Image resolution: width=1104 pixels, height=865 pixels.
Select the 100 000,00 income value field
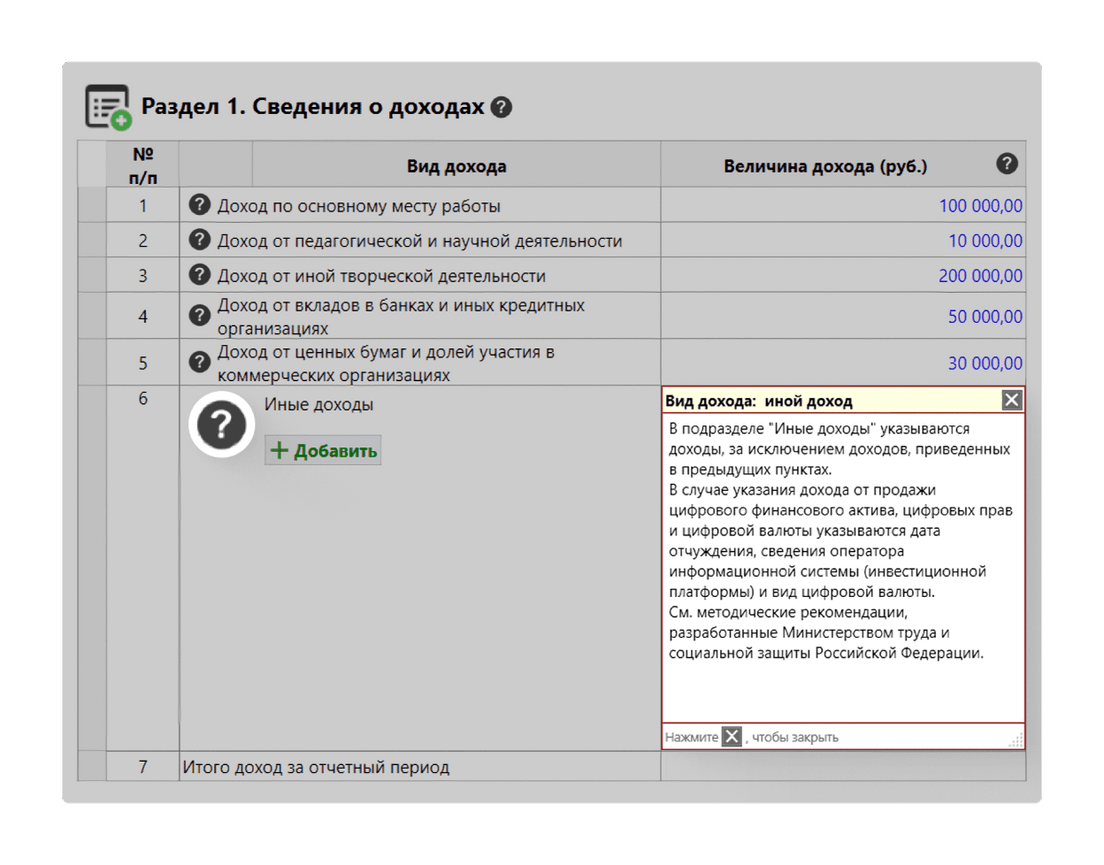click(x=979, y=206)
